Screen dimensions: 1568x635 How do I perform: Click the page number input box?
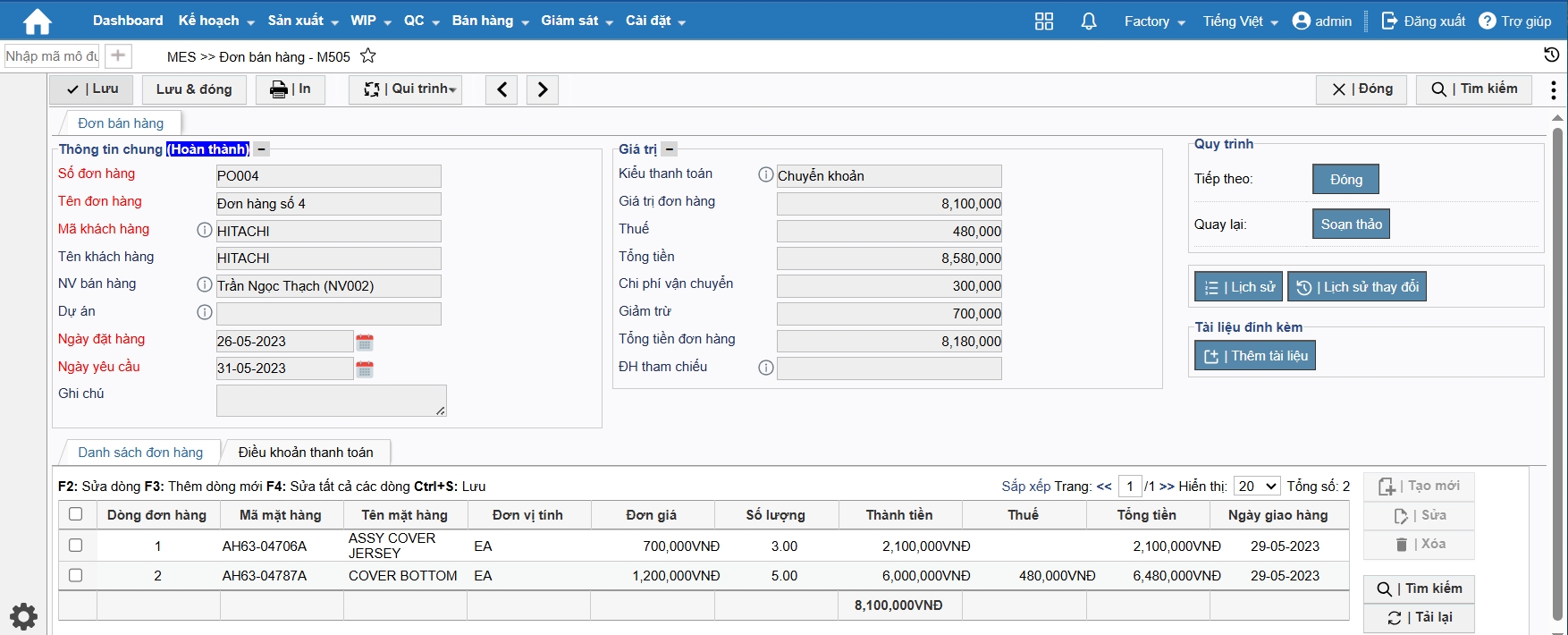coord(1130,487)
